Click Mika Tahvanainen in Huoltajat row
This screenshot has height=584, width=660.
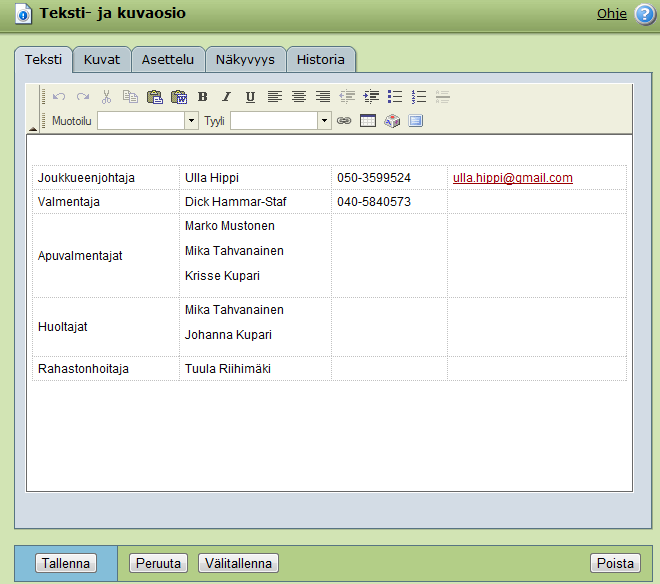[234, 309]
